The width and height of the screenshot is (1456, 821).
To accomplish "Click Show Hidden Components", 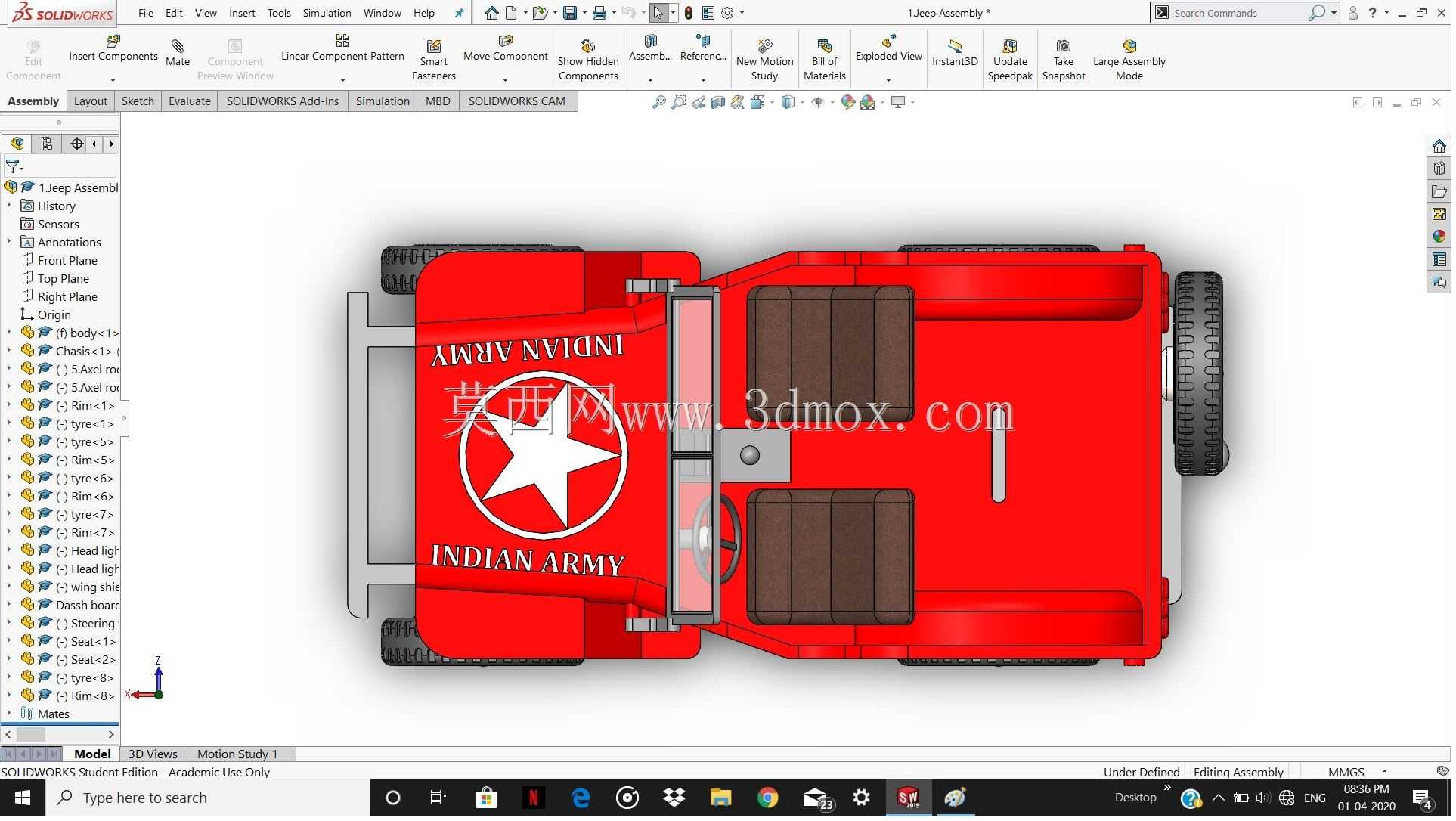I will pyautogui.click(x=588, y=60).
